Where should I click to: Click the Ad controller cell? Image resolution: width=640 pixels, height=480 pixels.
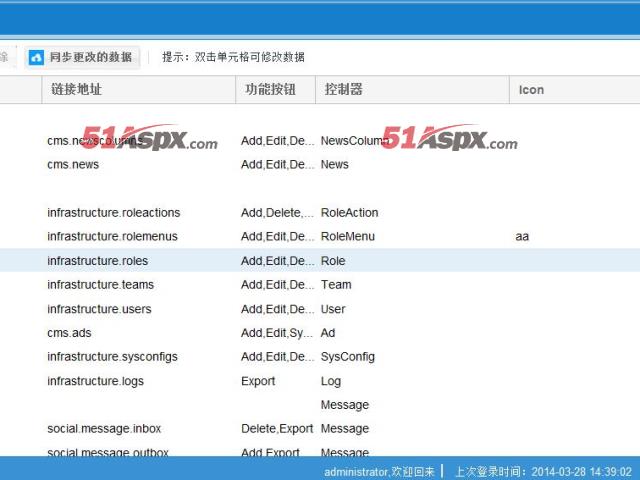[328, 333]
